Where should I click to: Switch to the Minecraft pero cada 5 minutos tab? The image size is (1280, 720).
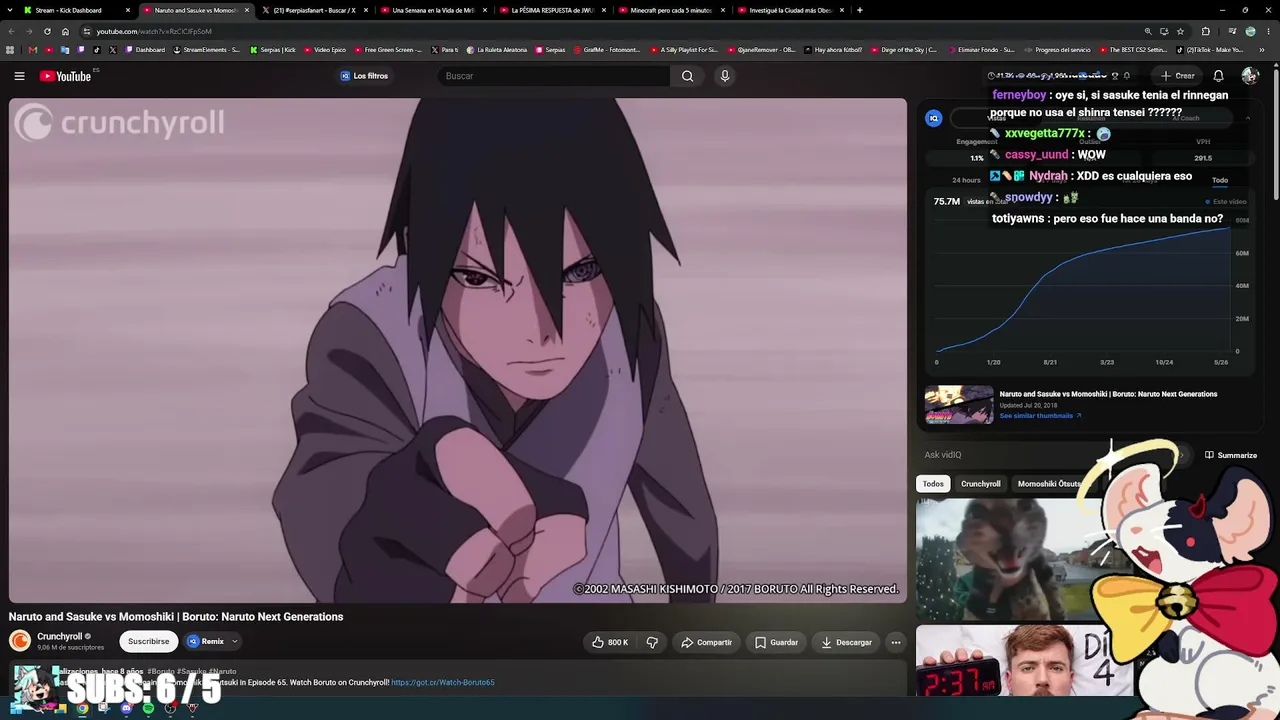(x=672, y=10)
